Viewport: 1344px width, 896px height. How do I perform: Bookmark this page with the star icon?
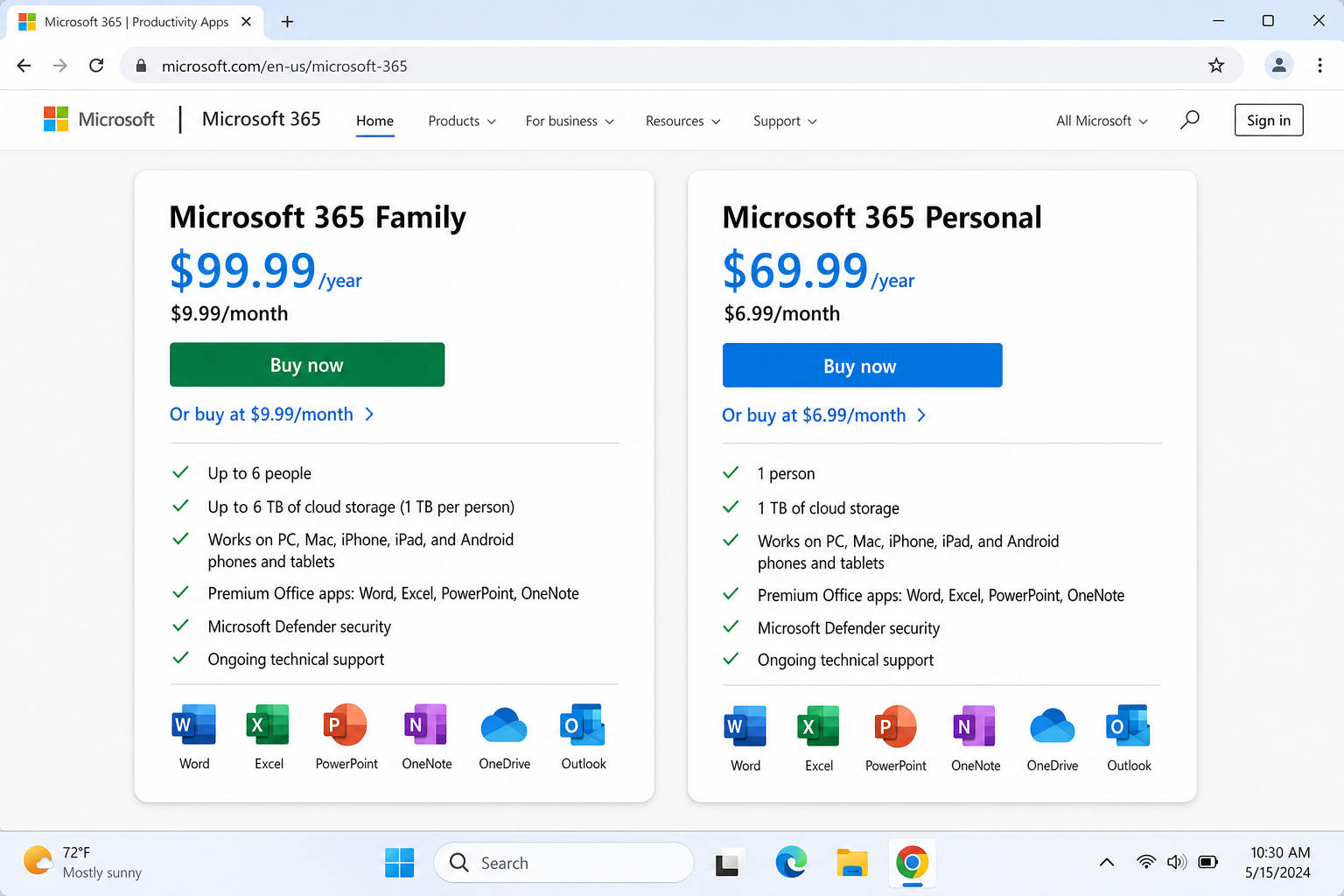point(1216,66)
